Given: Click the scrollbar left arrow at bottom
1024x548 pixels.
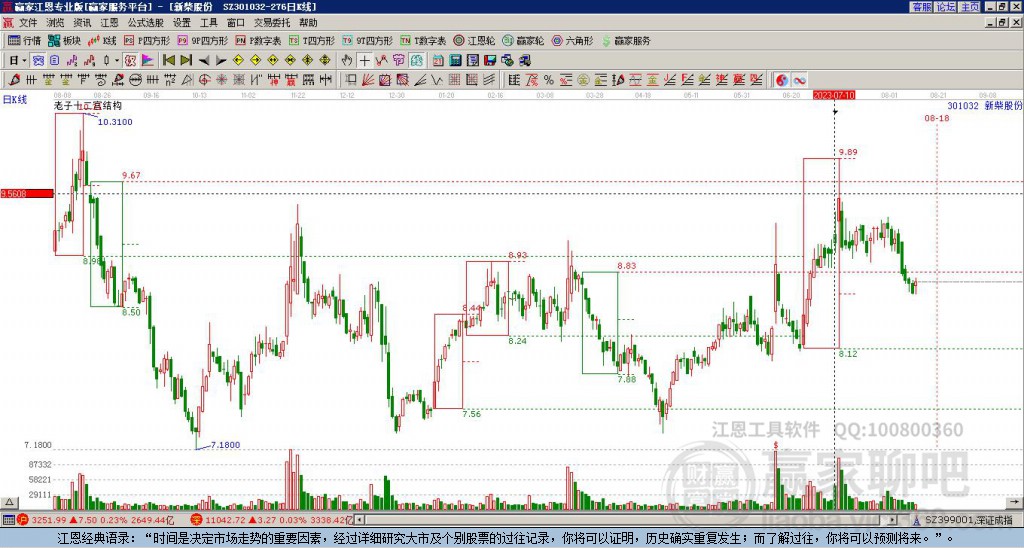Looking at the screenshot, I should tap(360, 520).
